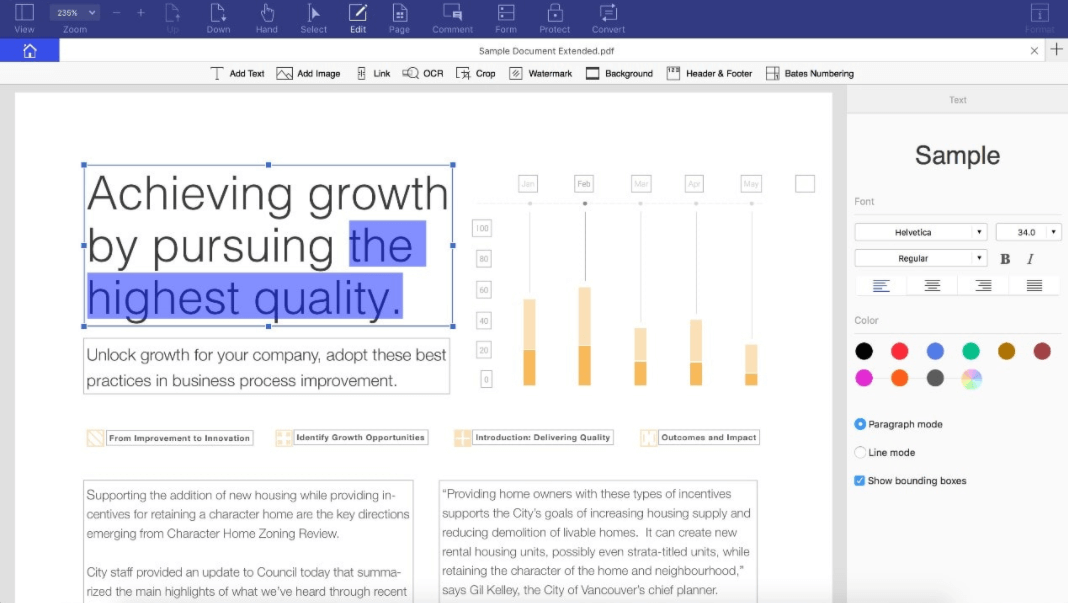1068x603 pixels.
Task: Click the Comment tool icon
Action: click(x=452, y=14)
